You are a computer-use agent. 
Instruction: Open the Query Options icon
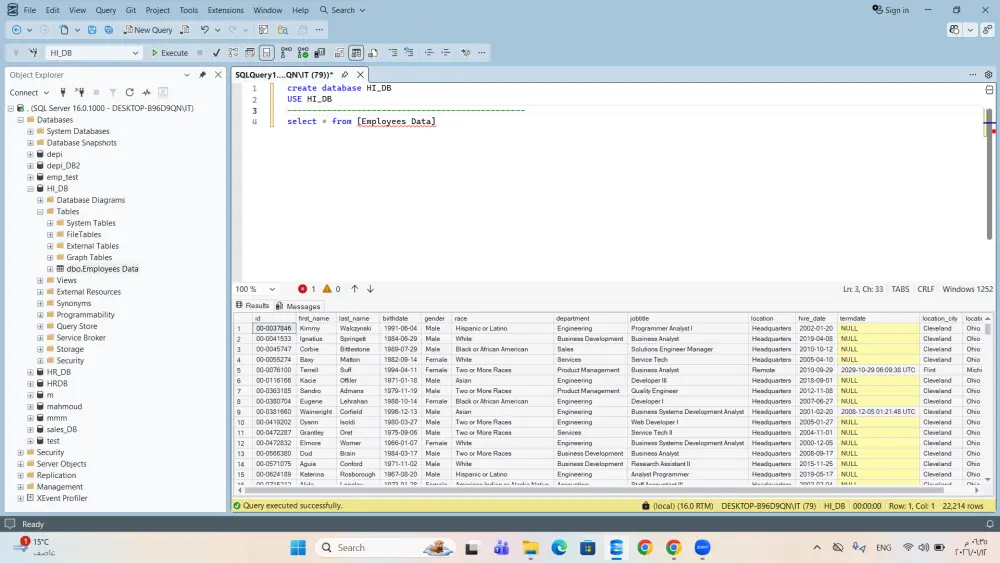point(250,53)
